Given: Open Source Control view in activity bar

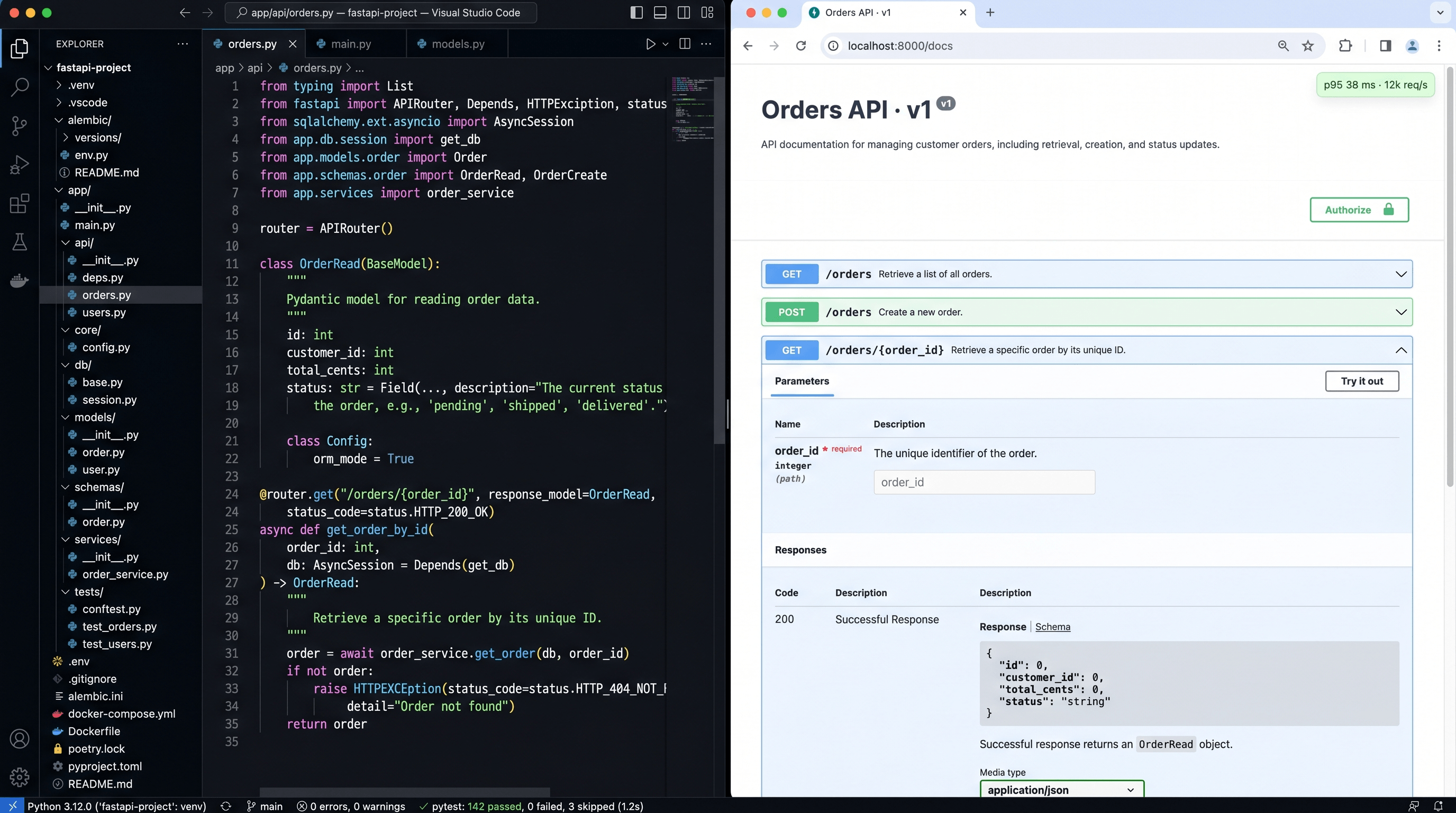Looking at the screenshot, I should pyautogui.click(x=20, y=125).
